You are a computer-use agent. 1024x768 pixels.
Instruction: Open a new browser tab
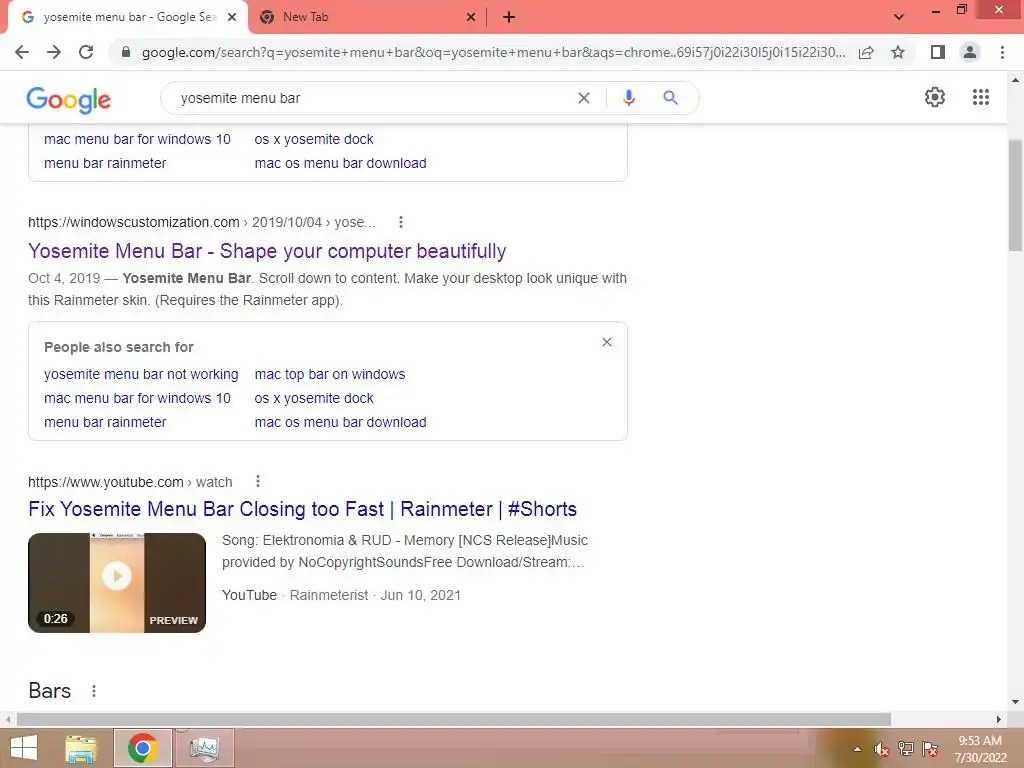point(509,18)
